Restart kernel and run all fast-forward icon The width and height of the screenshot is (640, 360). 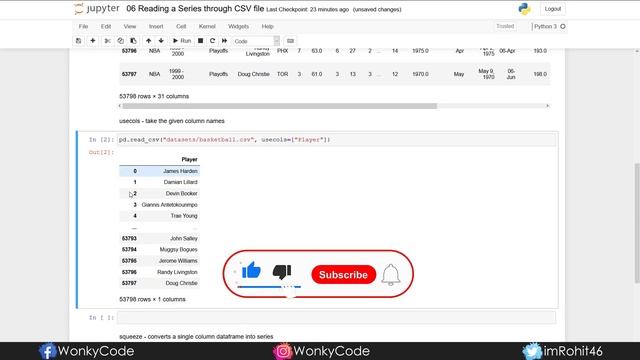pyautogui.click(x=224, y=41)
